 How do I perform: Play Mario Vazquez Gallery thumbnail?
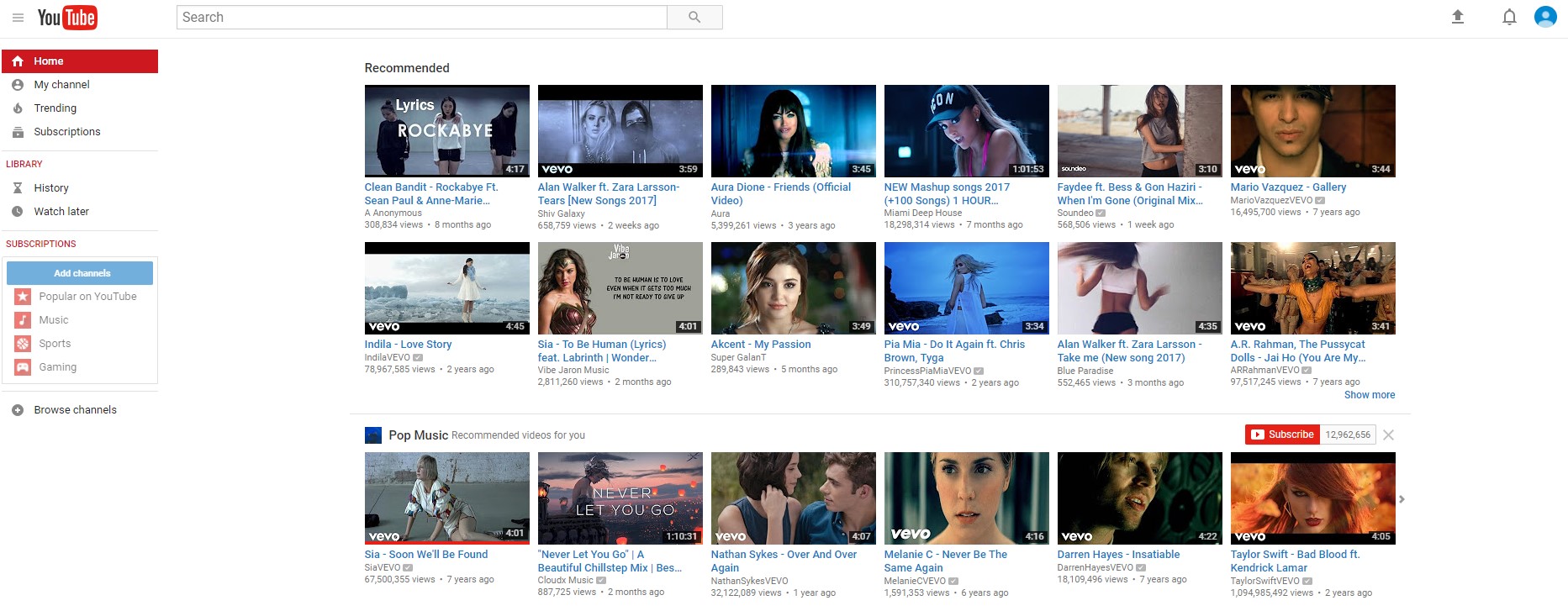point(1313,131)
